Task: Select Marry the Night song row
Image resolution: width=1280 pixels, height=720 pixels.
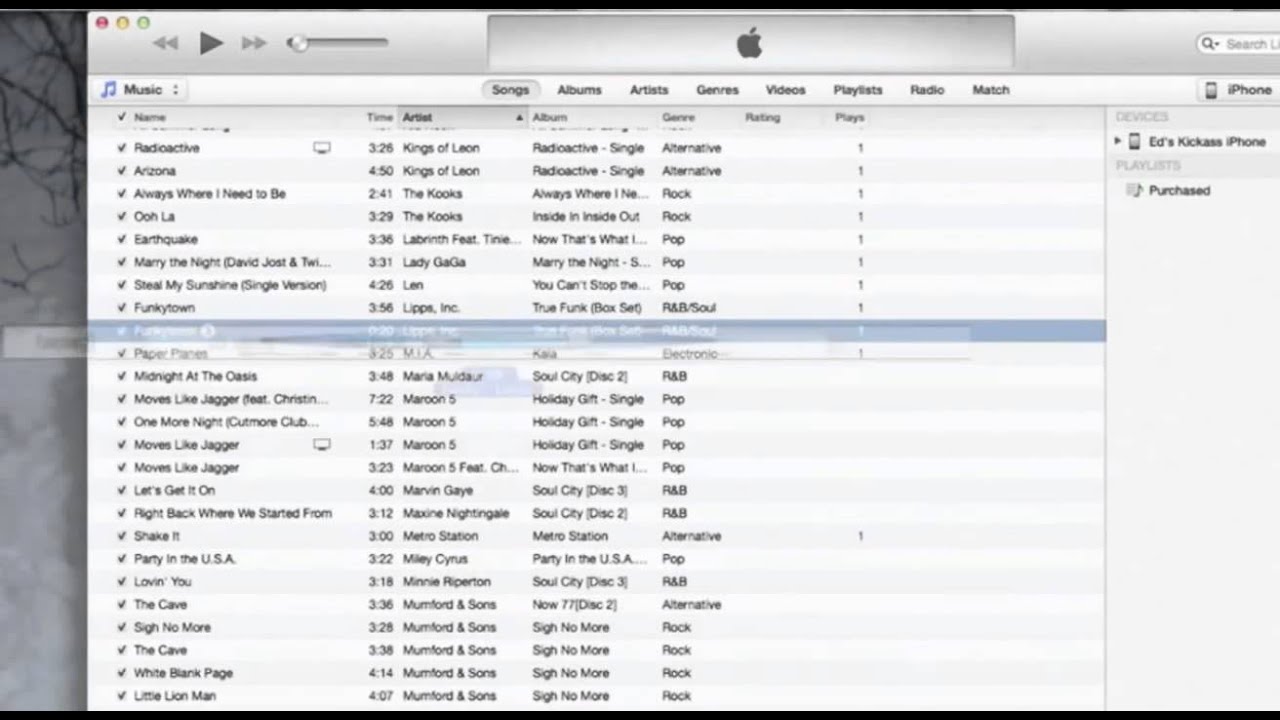Action: (x=596, y=262)
